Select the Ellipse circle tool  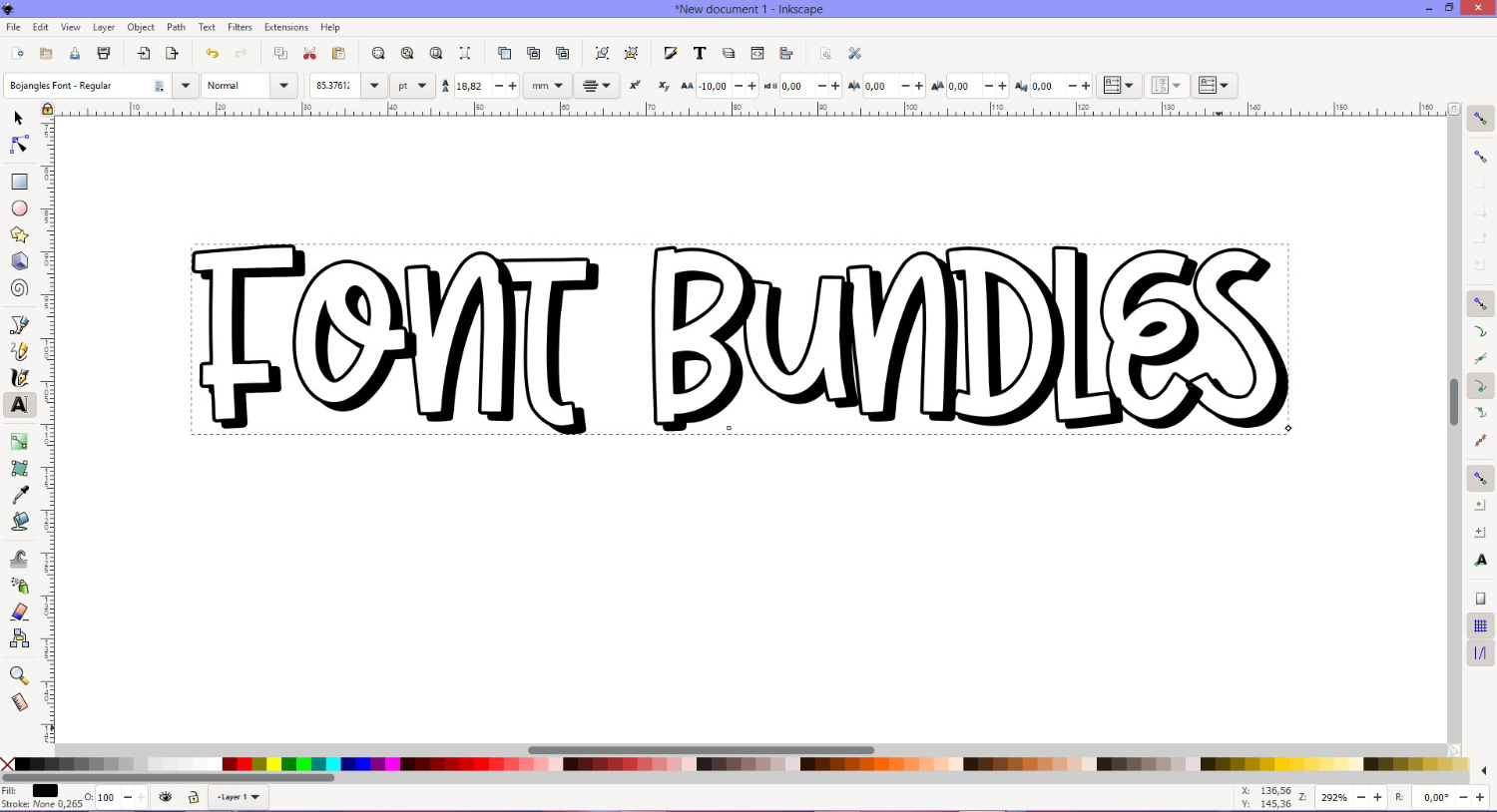pos(19,208)
